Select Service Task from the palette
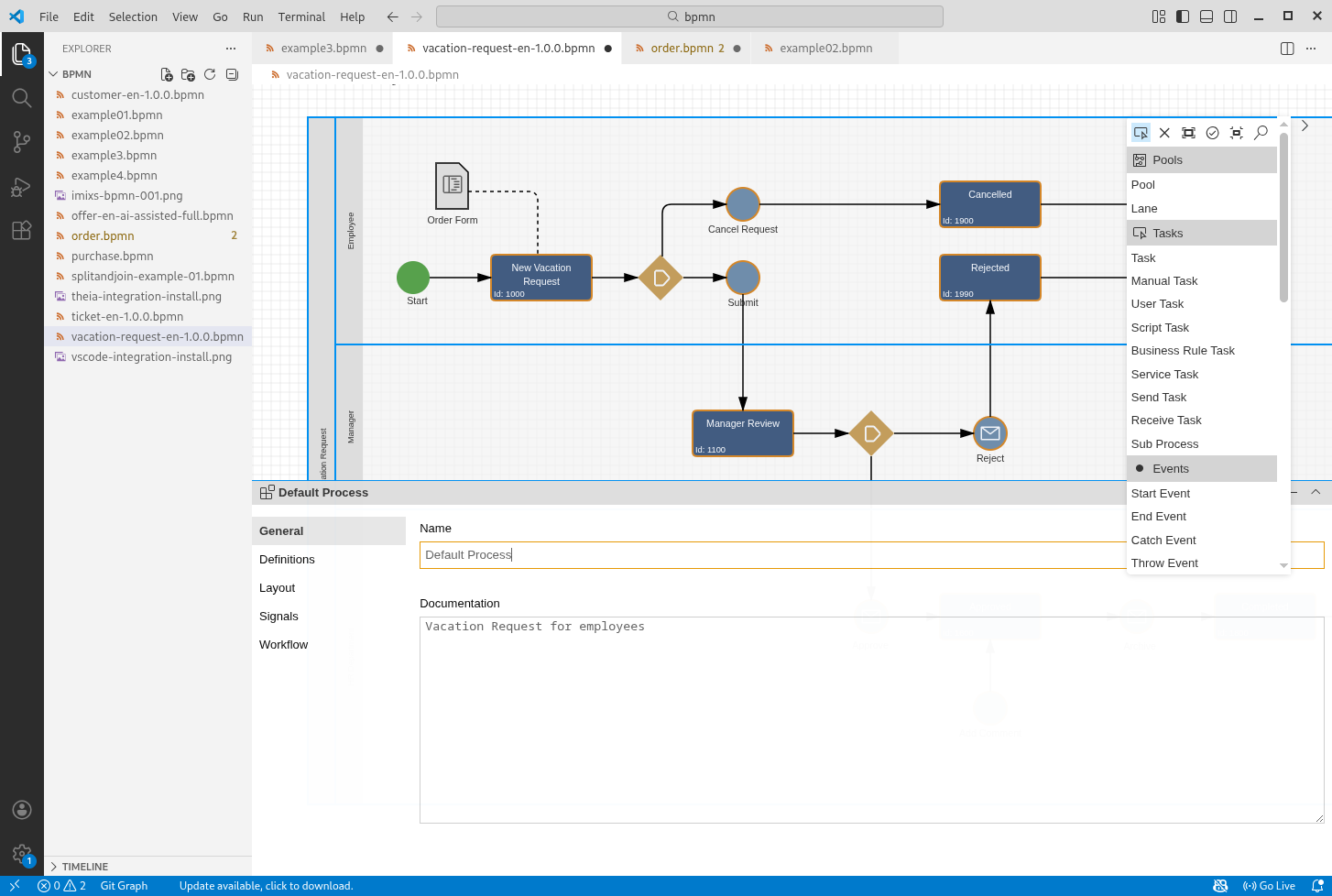 pyautogui.click(x=1164, y=374)
